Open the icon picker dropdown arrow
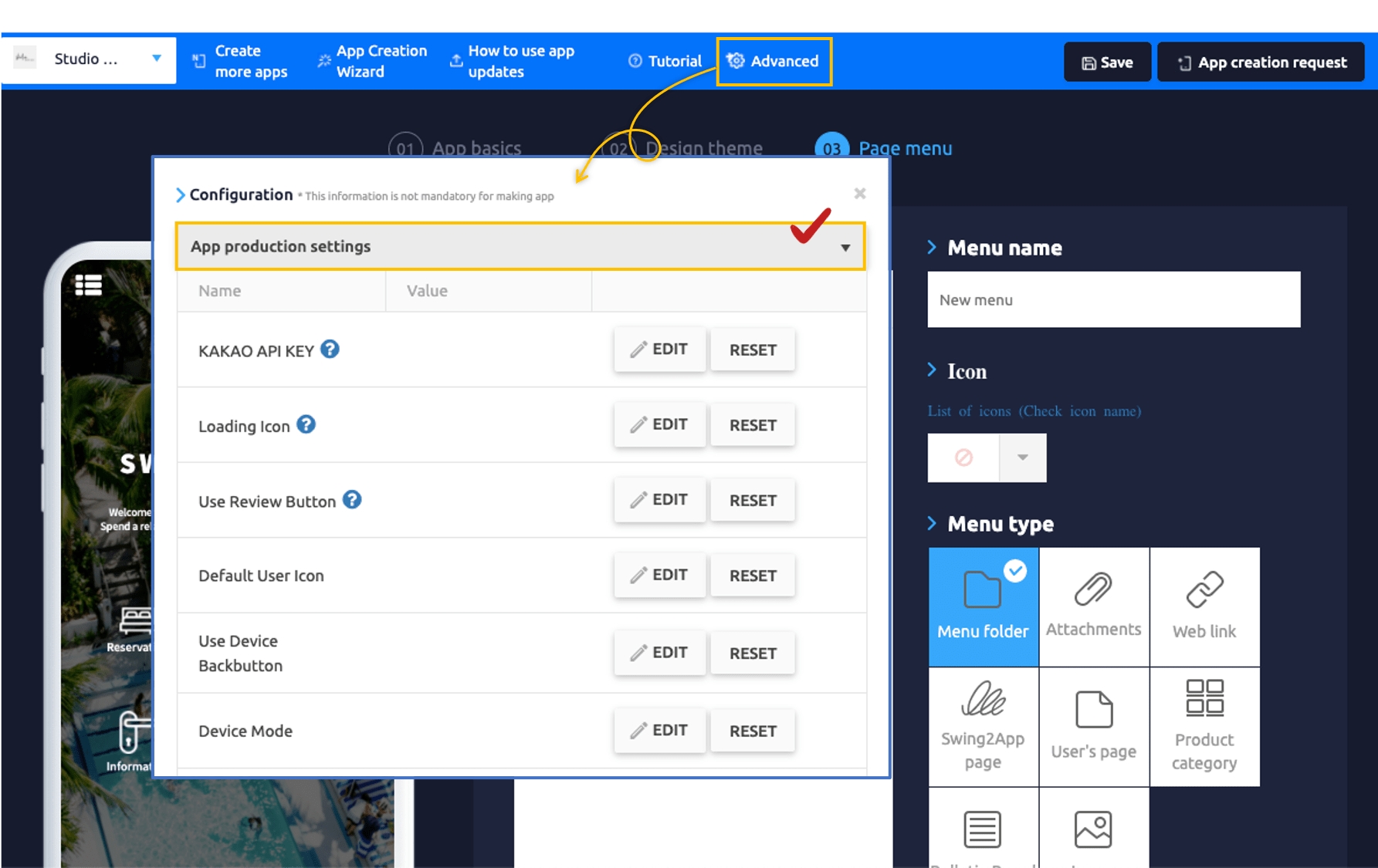Image resolution: width=1378 pixels, height=868 pixels. 1022,458
